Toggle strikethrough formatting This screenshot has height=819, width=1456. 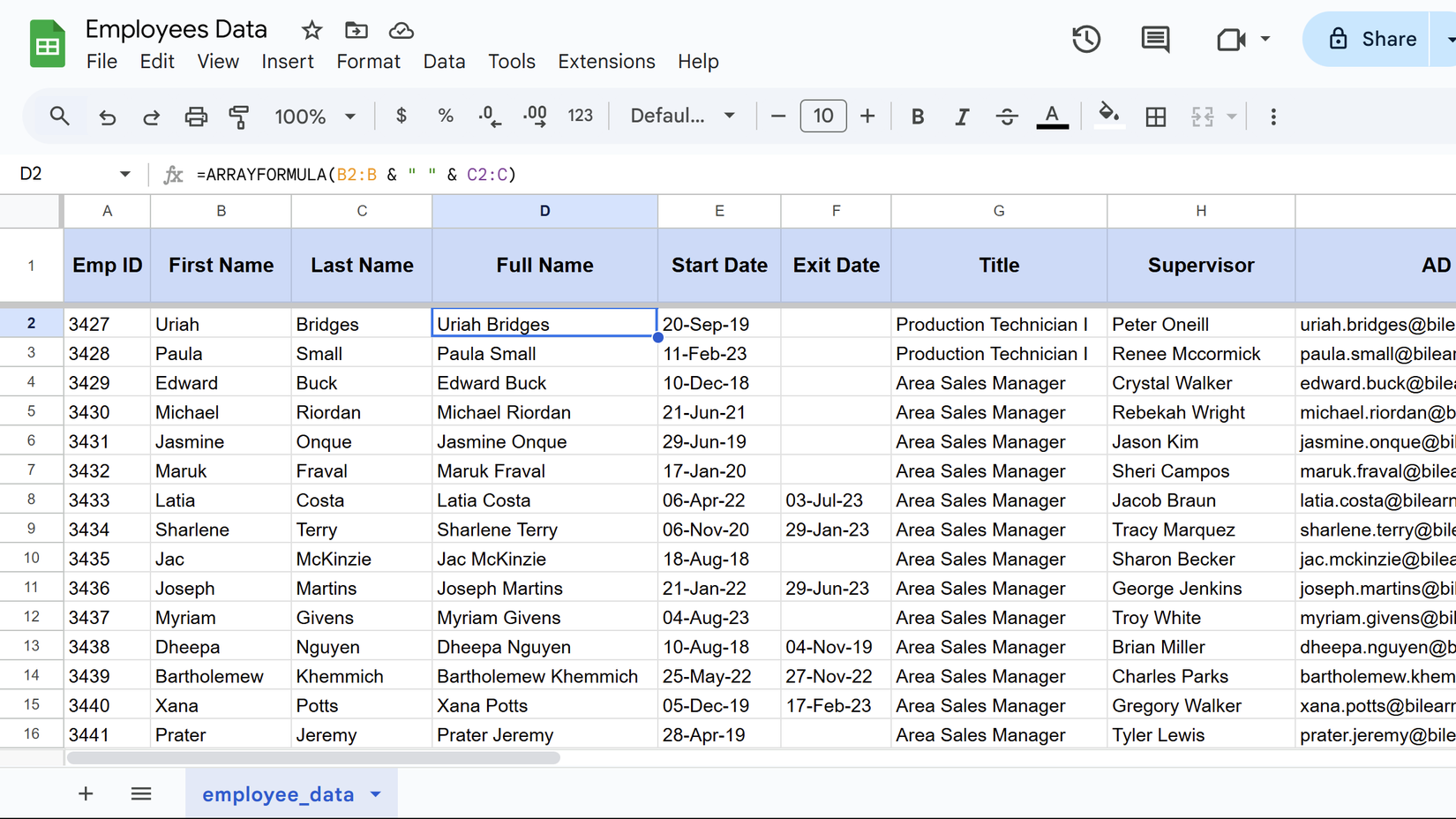click(x=1007, y=116)
